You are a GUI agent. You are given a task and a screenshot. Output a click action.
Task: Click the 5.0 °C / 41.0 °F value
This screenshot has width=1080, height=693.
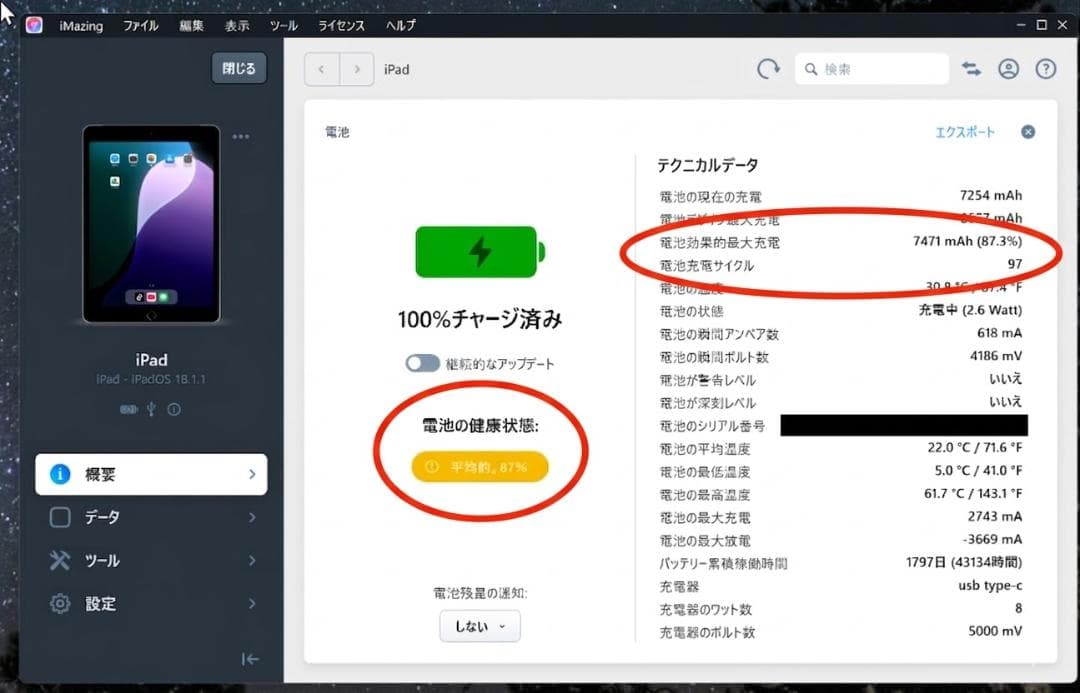978,470
